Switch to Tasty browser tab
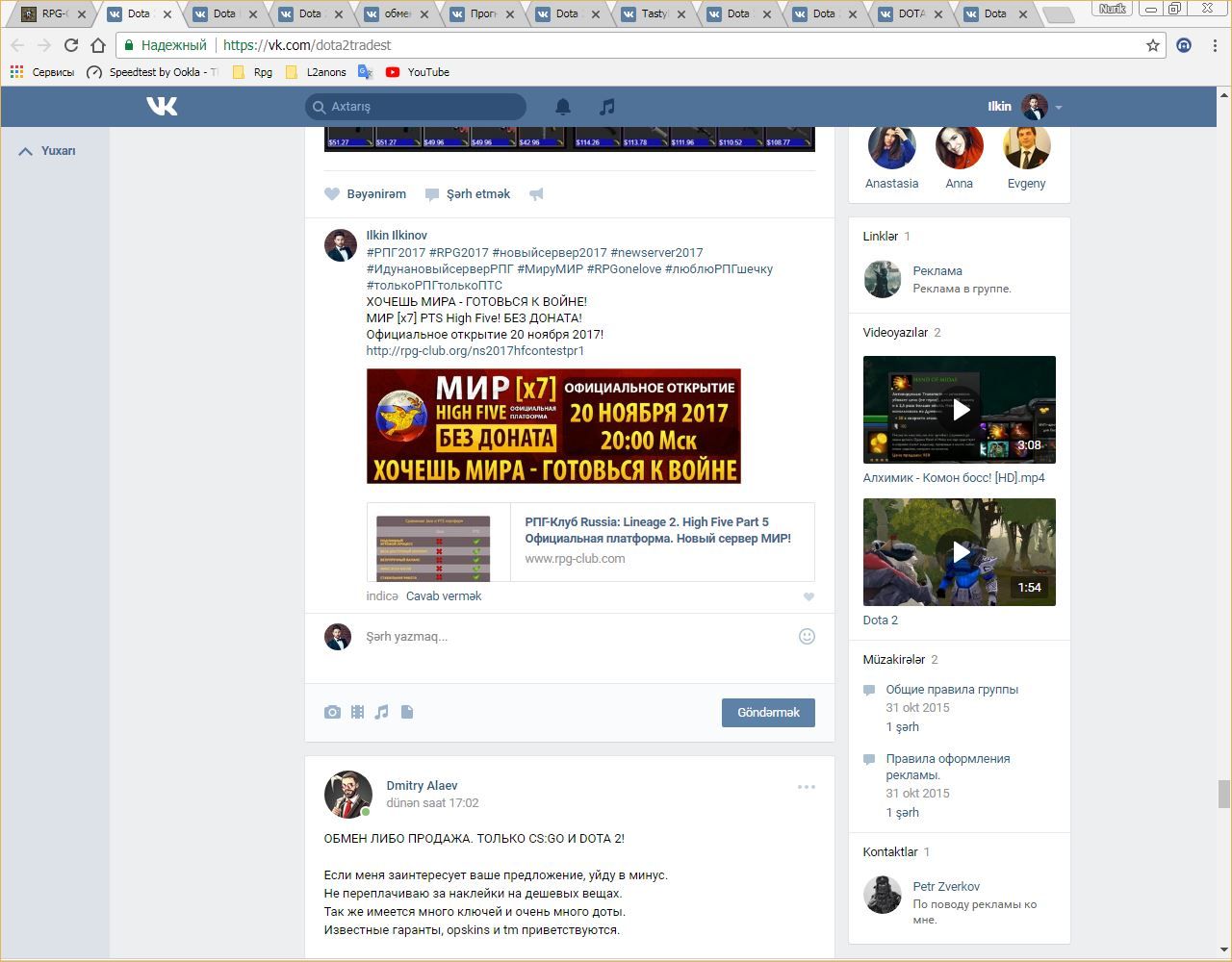 654,14
